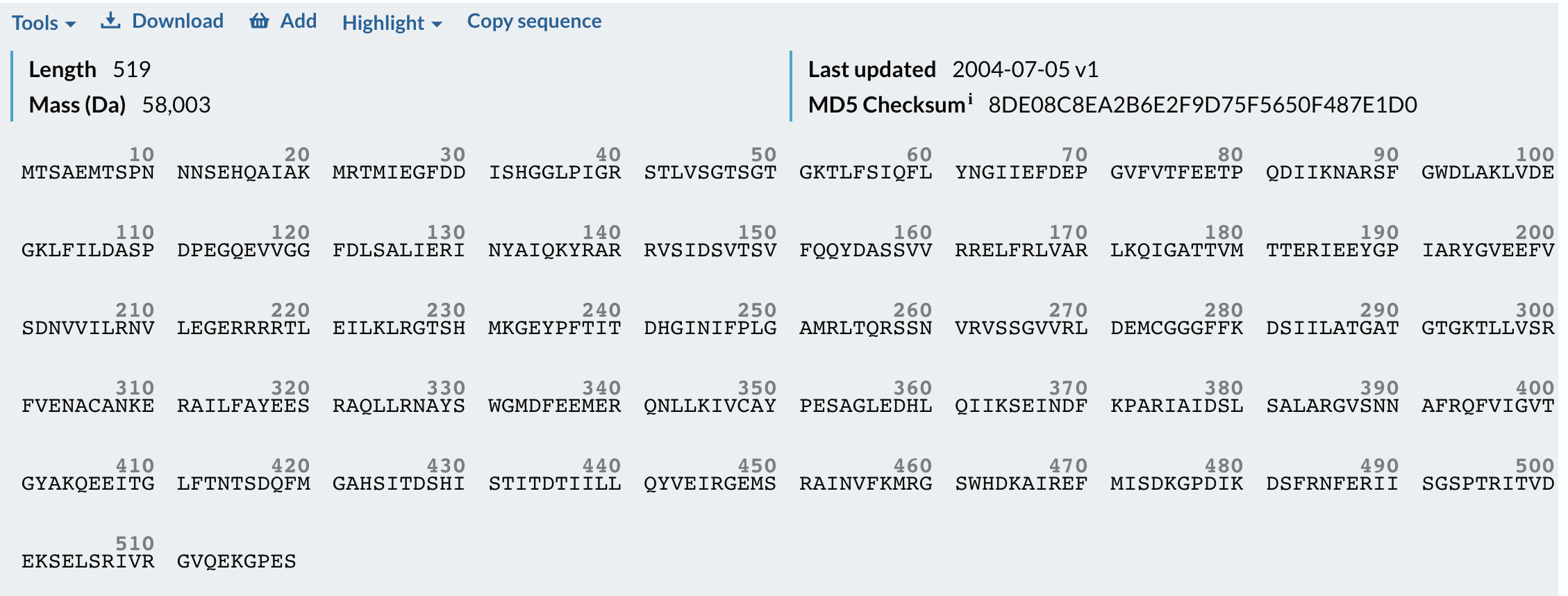This screenshot has width=1568, height=596.
Task: Expand the Highlight dropdown
Action: [392, 23]
